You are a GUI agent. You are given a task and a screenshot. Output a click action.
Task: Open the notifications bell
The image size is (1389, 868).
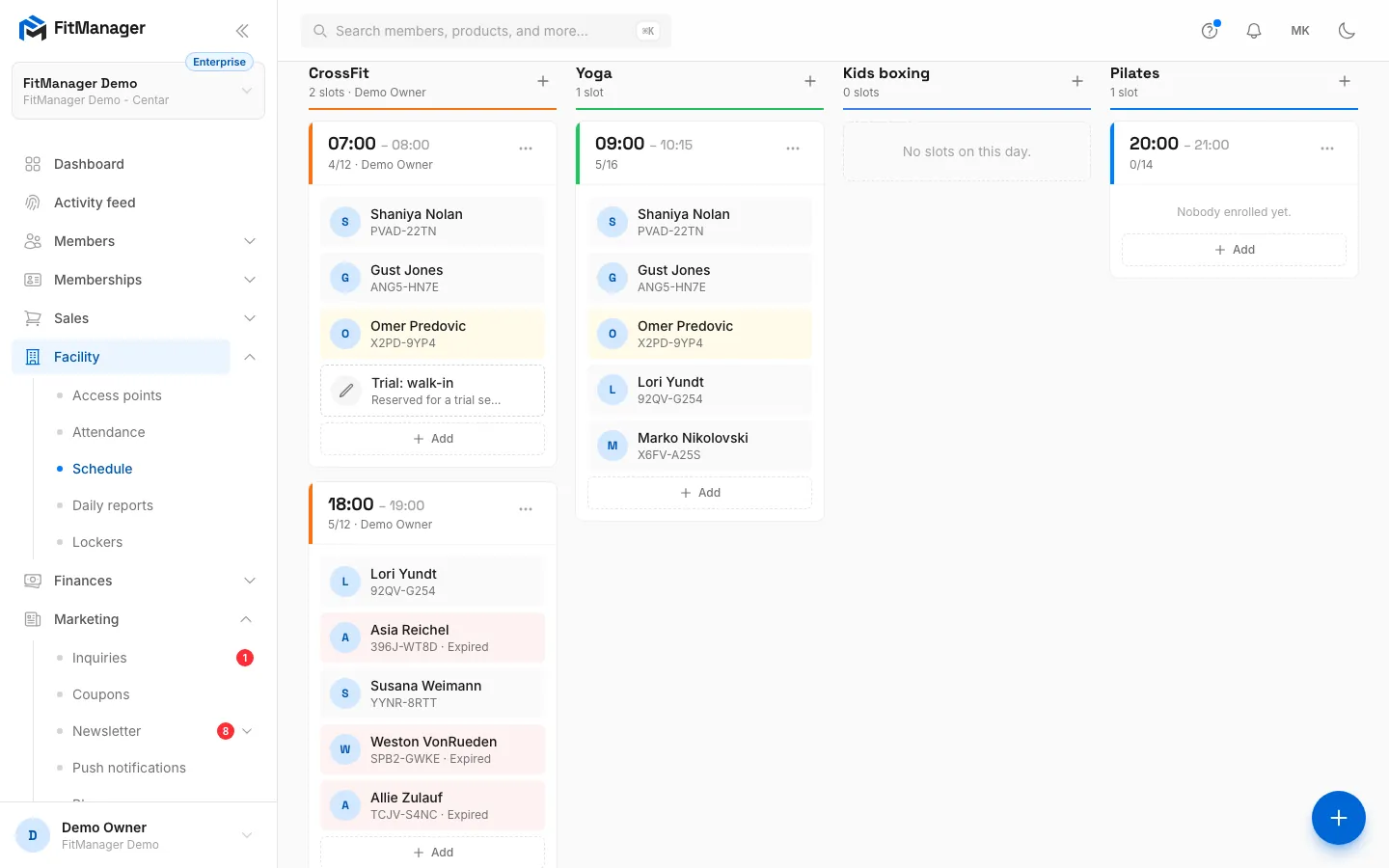(1254, 31)
